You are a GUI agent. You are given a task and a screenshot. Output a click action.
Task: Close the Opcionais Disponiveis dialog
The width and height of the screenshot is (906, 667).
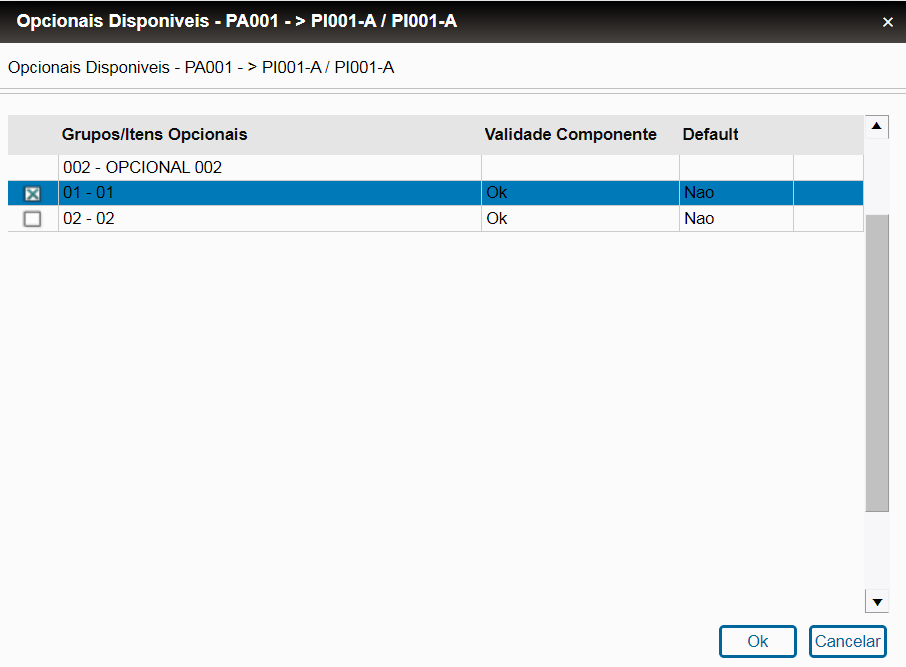click(x=887, y=22)
